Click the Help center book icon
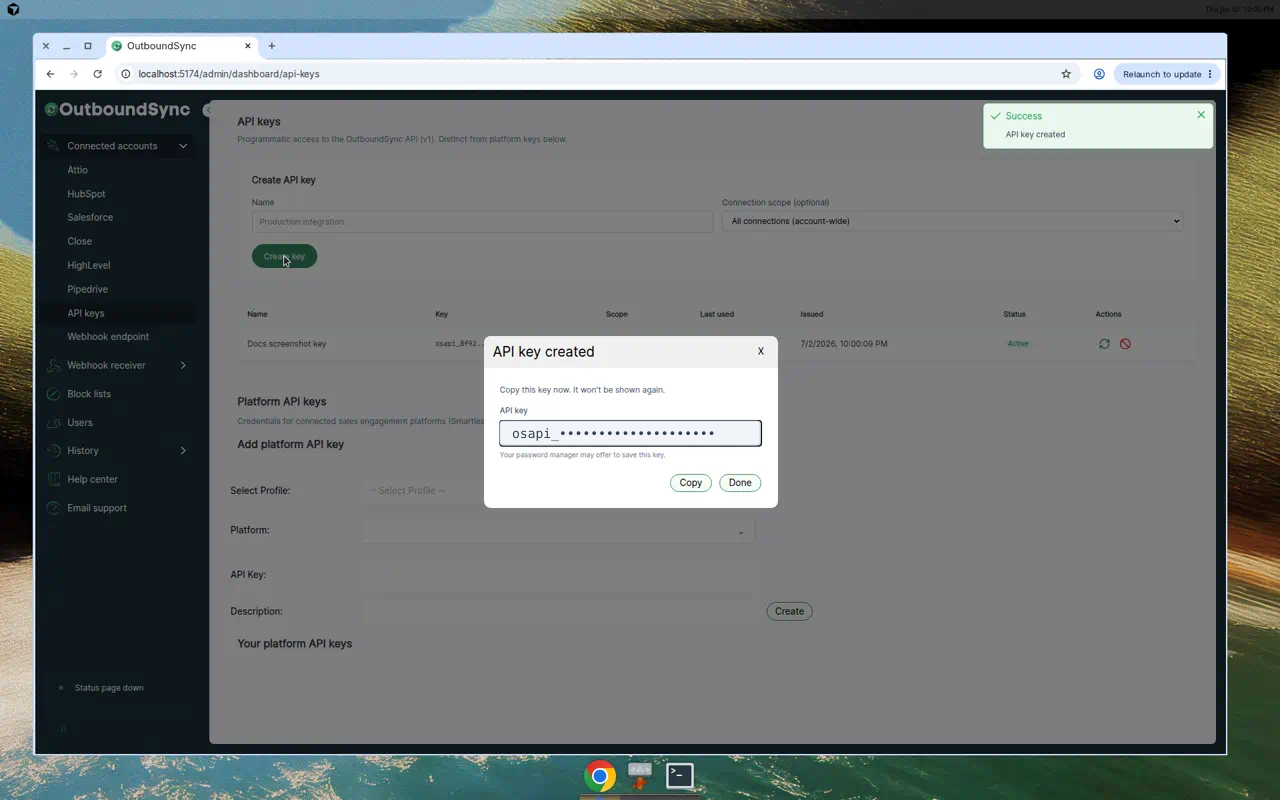The height and width of the screenshot is (800, 1280). 53,479
